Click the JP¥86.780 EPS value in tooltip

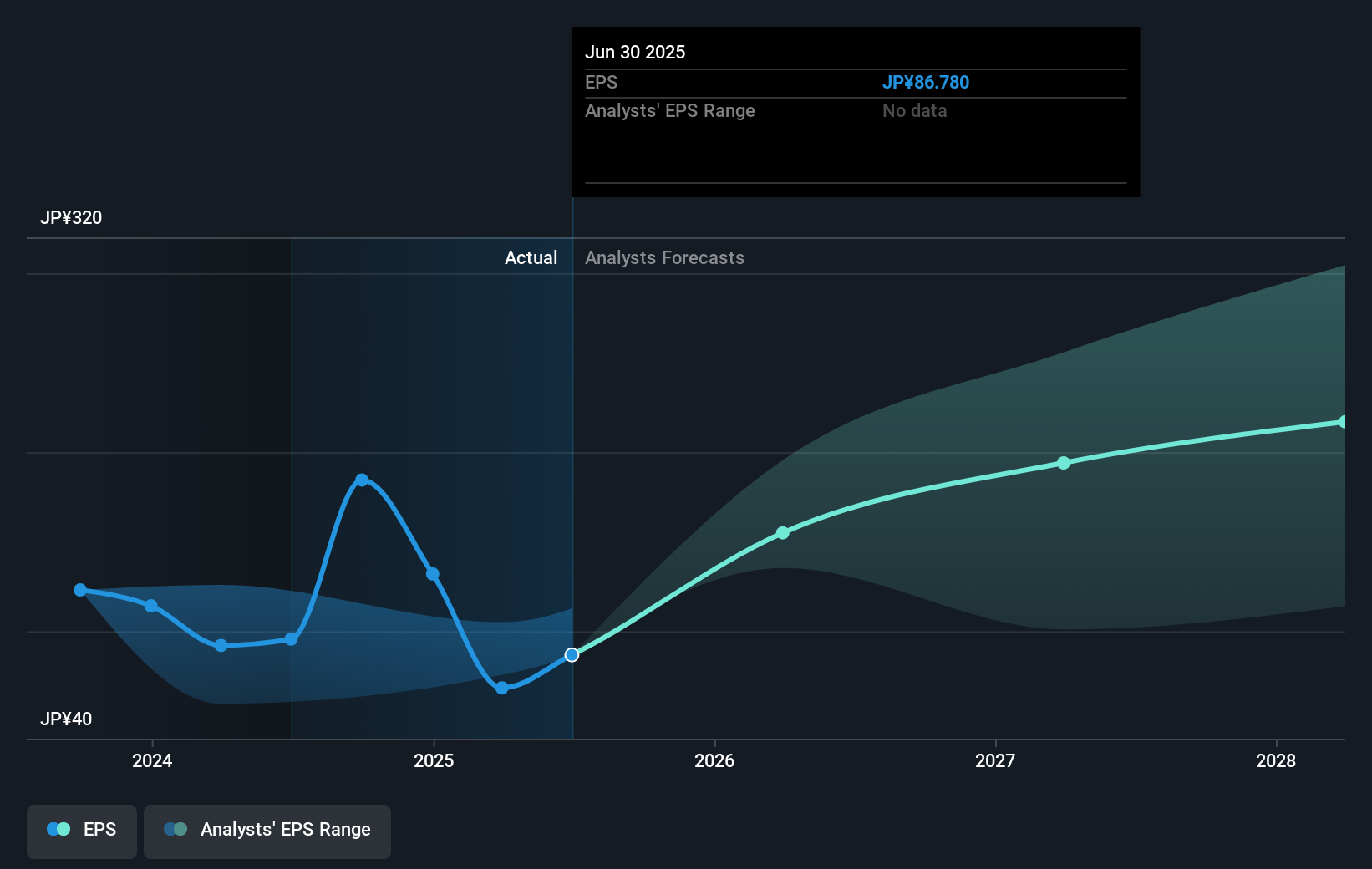tap(926, 82)
